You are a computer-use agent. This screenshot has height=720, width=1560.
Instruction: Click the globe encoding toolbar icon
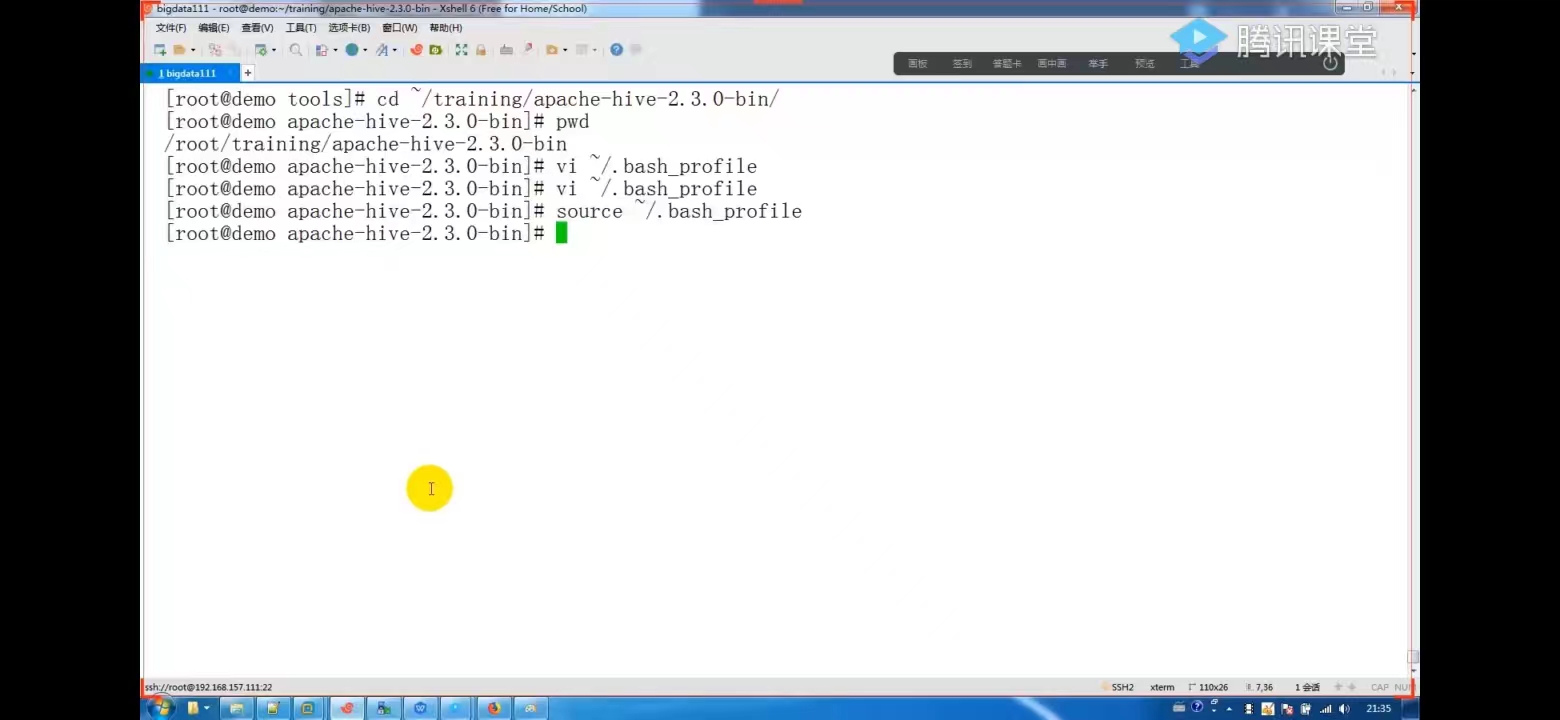point(352,50)
